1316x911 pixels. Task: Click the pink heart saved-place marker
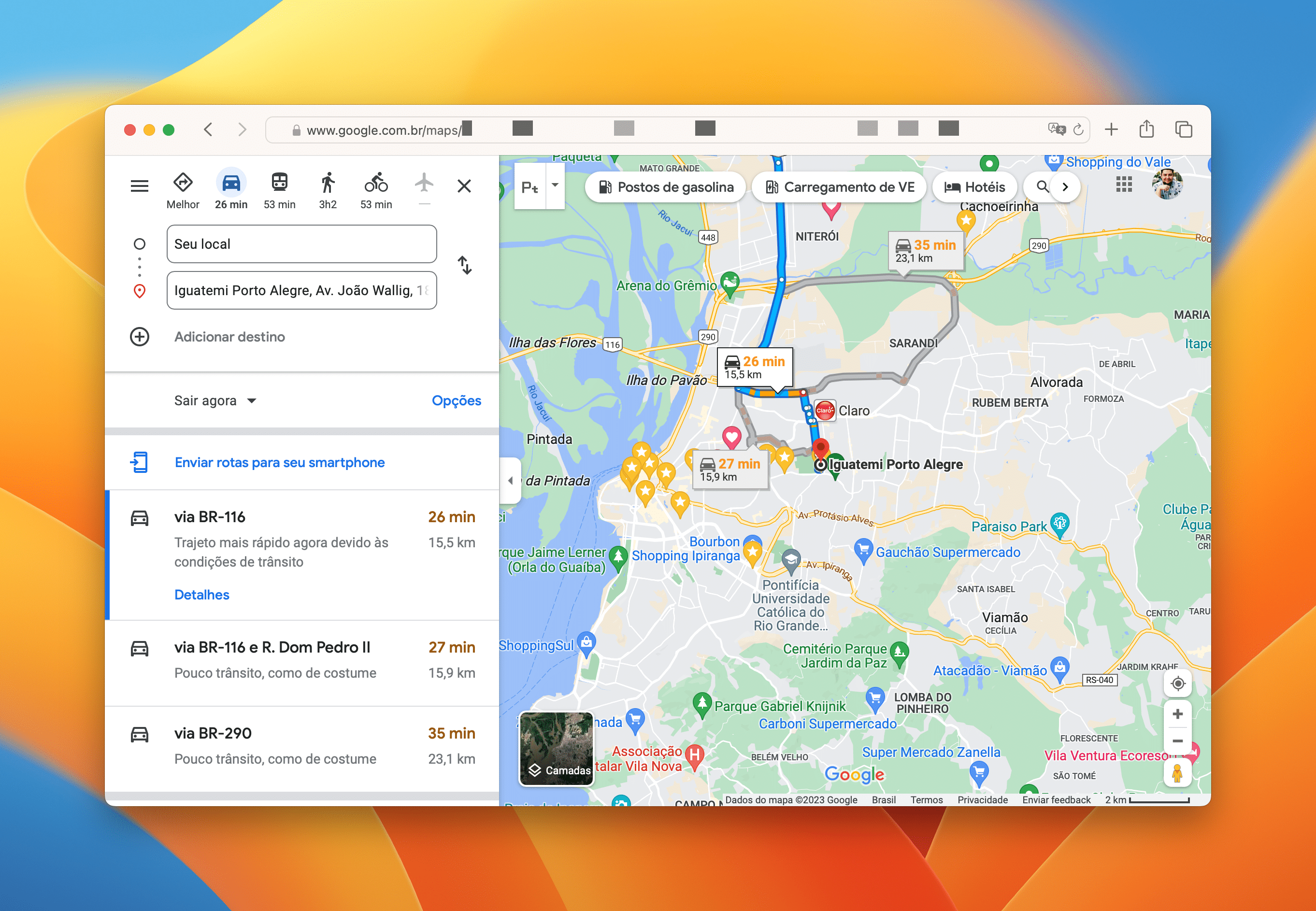731,438
